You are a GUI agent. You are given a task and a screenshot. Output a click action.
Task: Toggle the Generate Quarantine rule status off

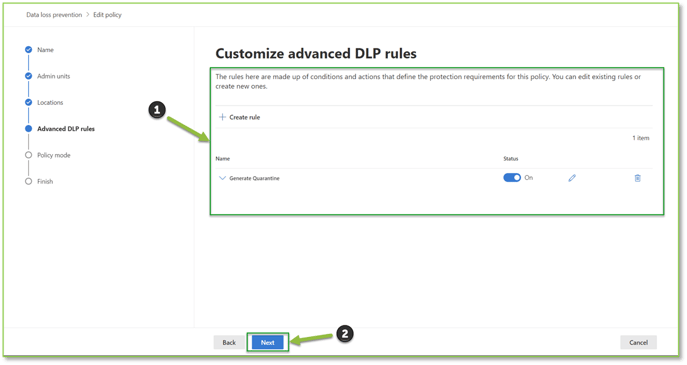coord(512,177)
